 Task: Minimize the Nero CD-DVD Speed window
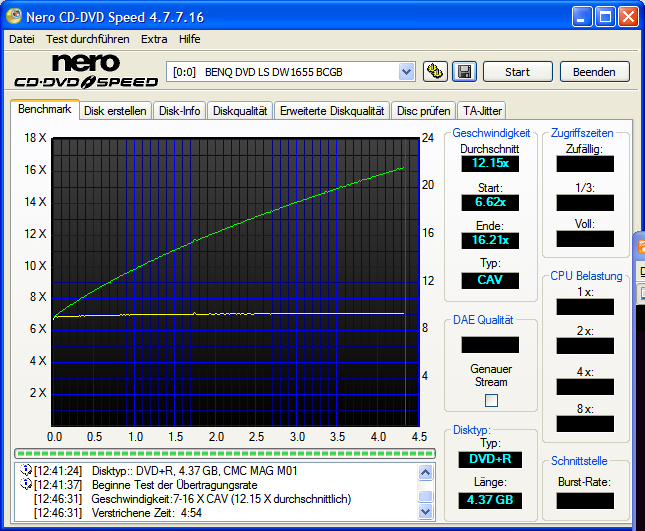581,17
